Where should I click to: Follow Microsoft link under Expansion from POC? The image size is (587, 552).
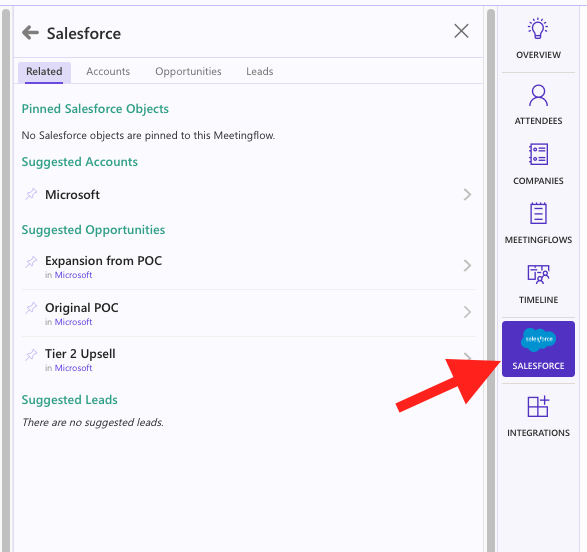(73, 275)
